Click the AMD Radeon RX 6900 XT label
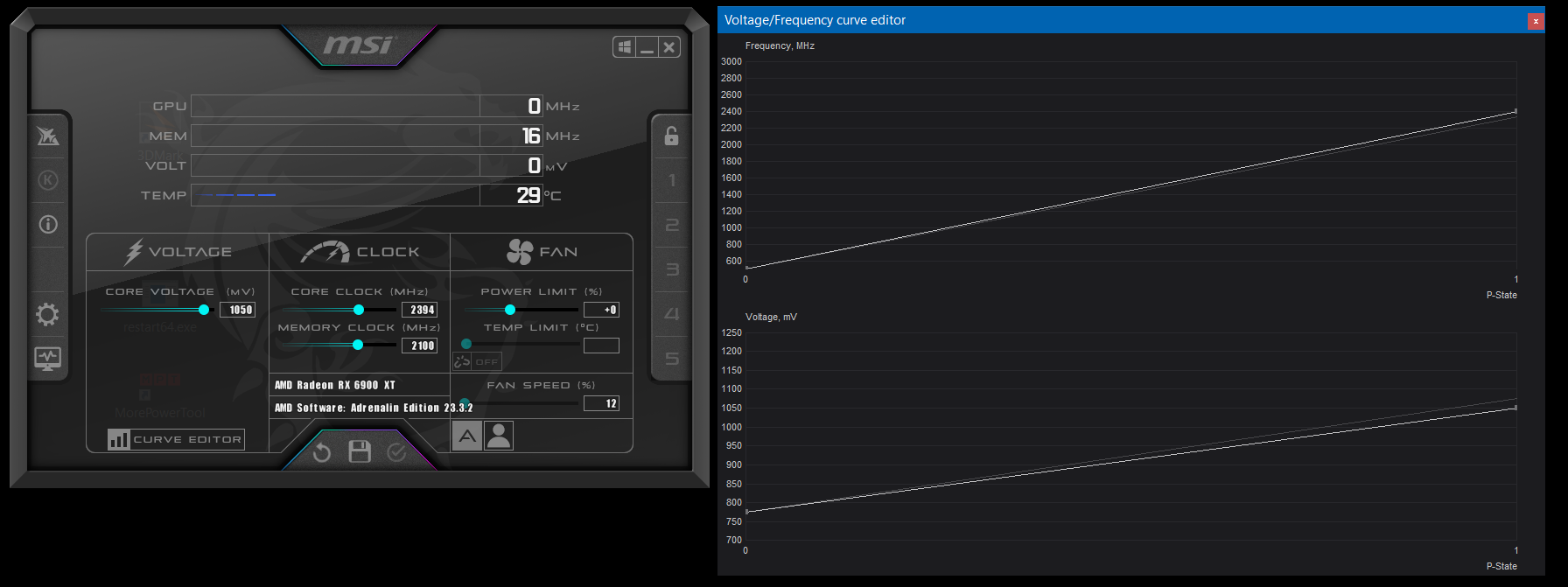This screenshot has height=587, width=1568. pyautogui.click(x=335, y=385)
